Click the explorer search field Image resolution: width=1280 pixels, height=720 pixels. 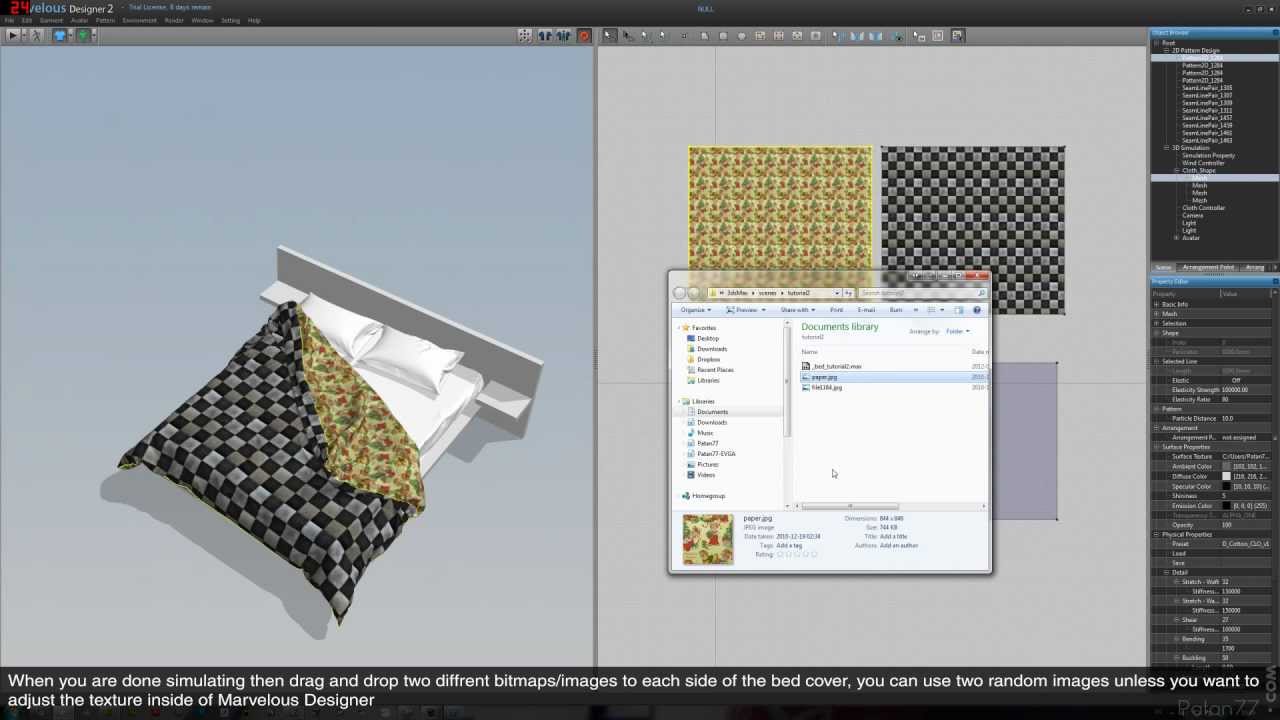[922, 293]
